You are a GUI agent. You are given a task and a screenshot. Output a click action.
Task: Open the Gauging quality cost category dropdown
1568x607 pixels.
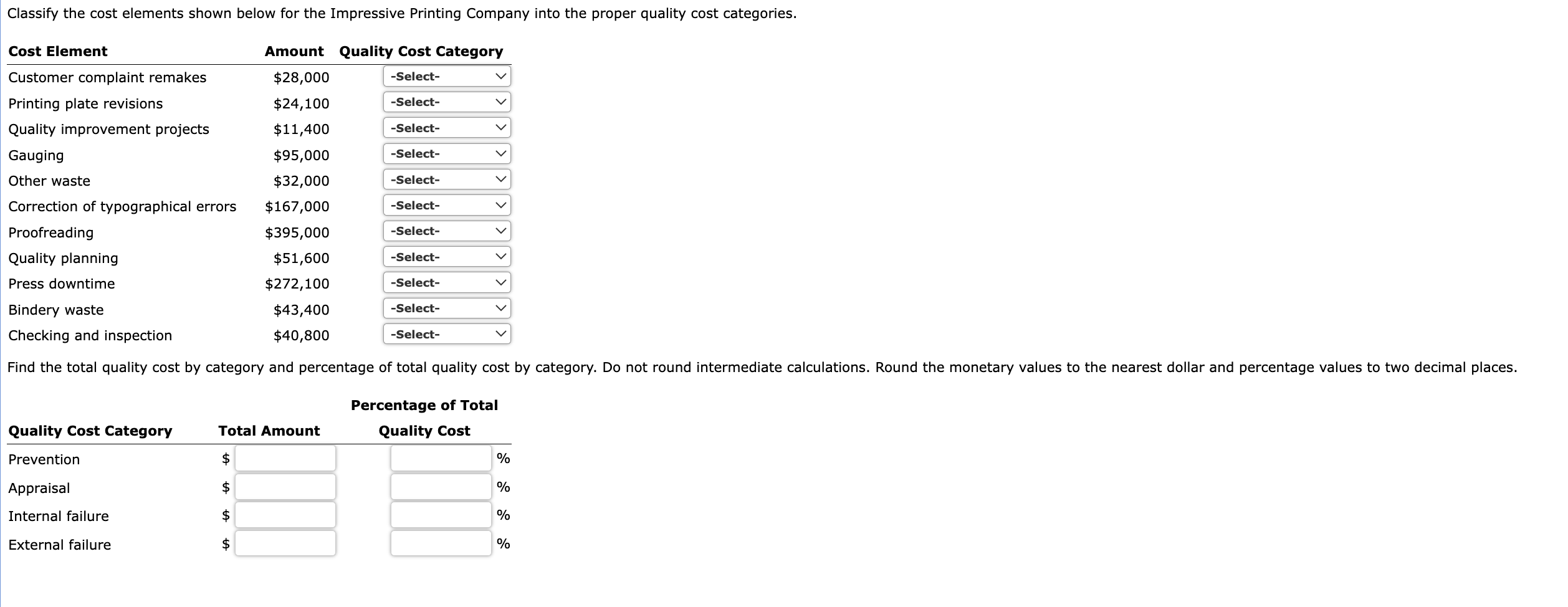point(446,153)
